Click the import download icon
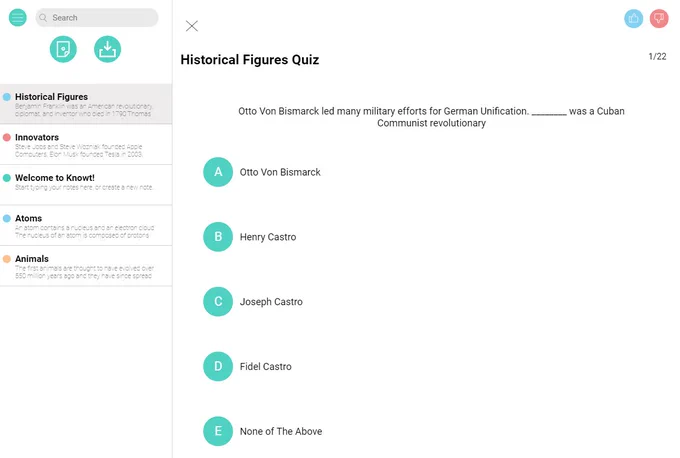 coord(108,49)
